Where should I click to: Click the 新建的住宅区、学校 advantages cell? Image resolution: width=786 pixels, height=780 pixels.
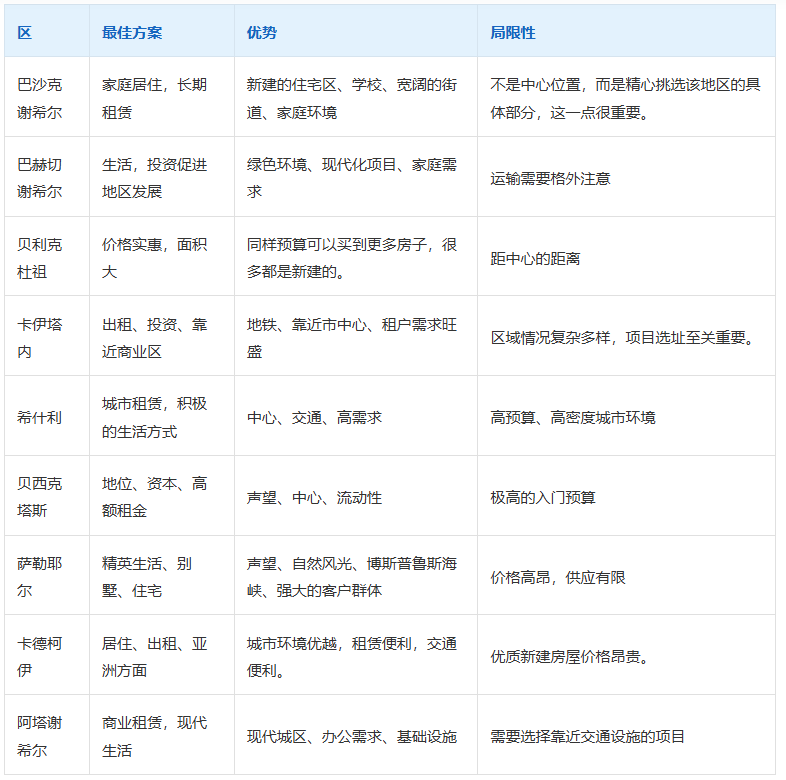pyautogui.click(x=356, y=97)
